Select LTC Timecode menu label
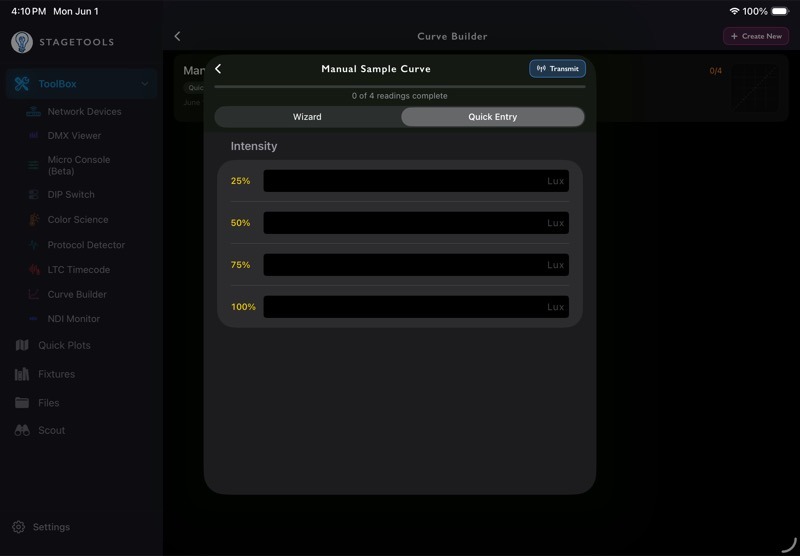 tap(79, 269)
